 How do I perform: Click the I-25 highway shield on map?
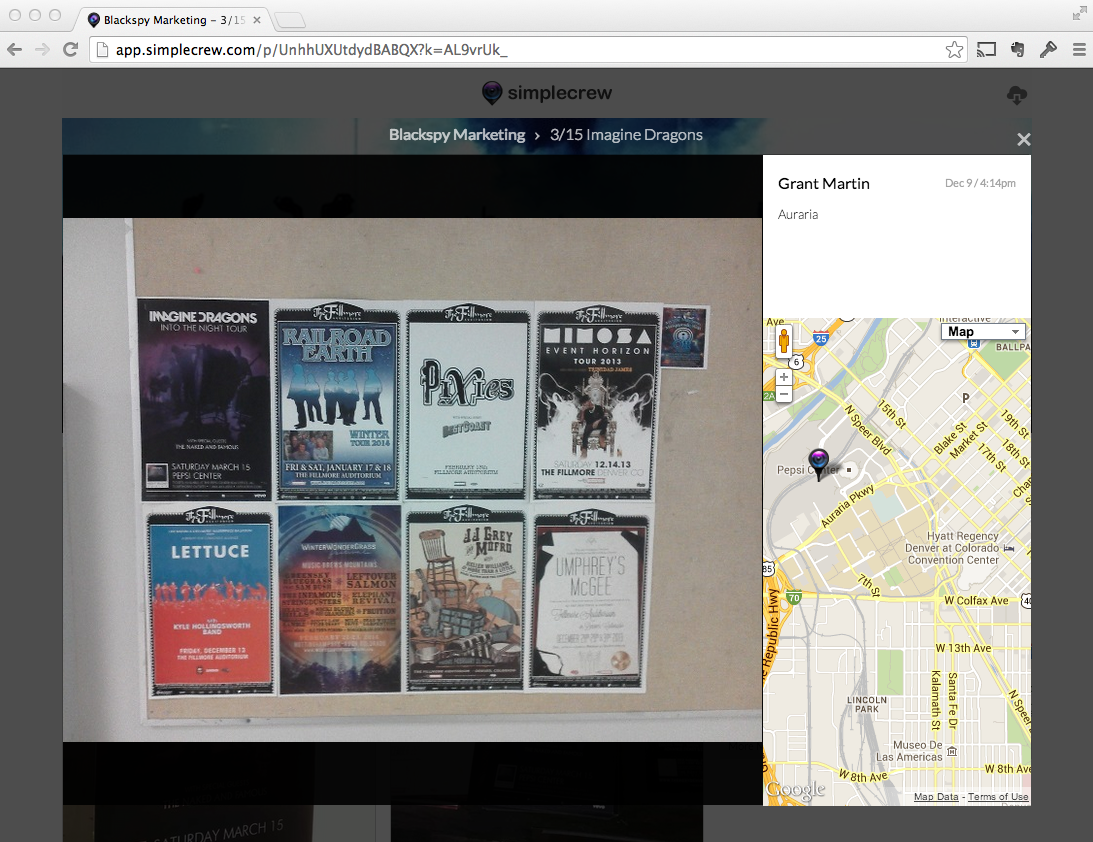click(x=821, y=339)
